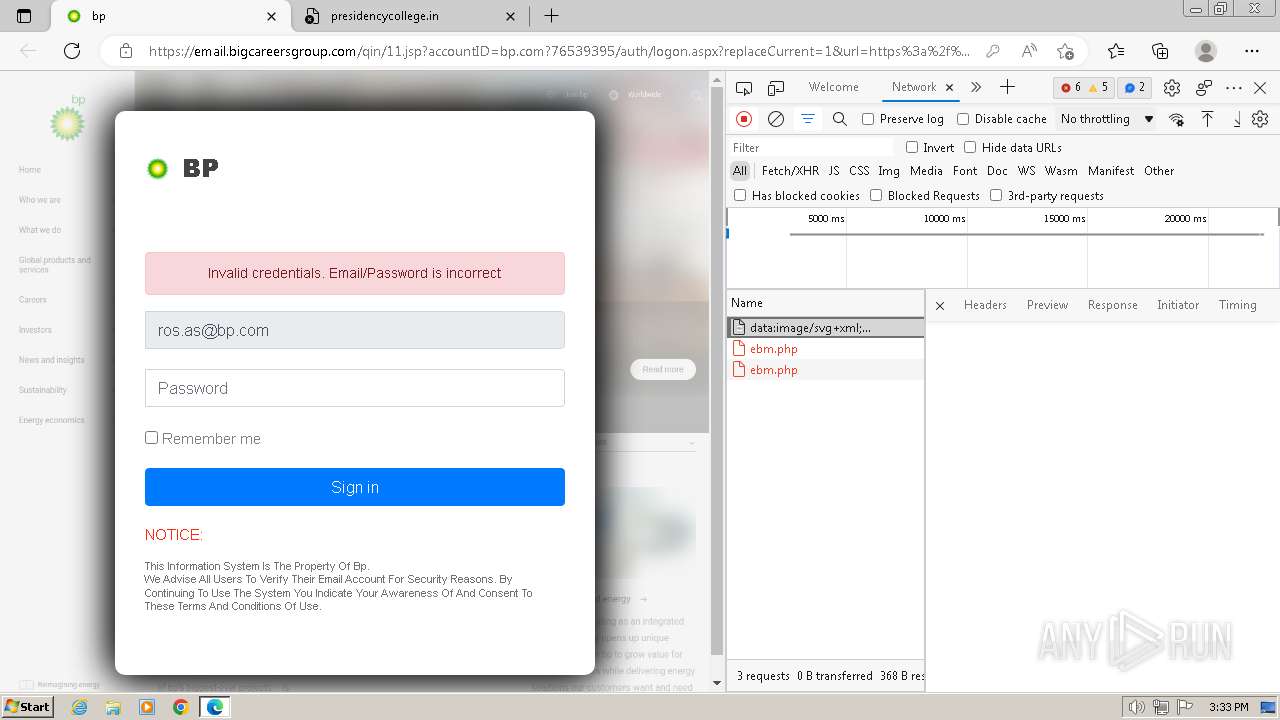Filter requests by Fetch/XHR
Screen dimensions: 1280x720
coord(790,171)
